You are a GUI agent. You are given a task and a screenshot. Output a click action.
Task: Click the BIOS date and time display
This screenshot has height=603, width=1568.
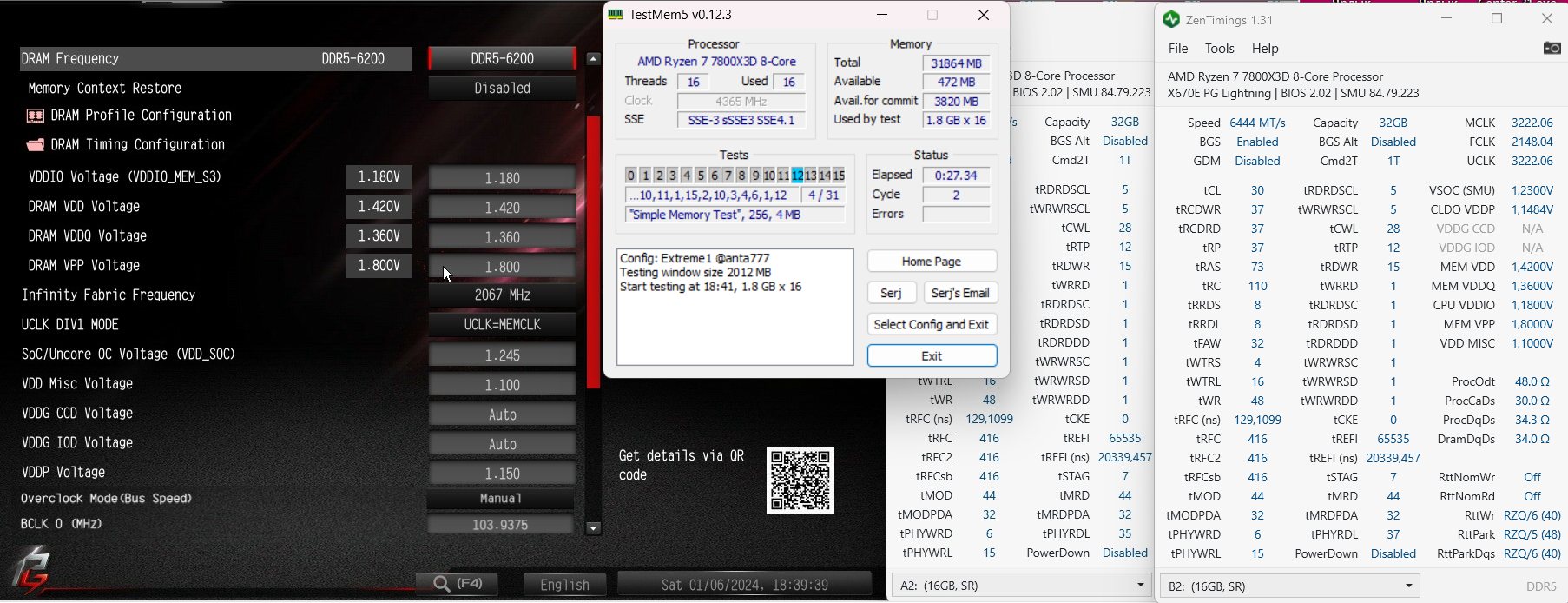point(745,585)
